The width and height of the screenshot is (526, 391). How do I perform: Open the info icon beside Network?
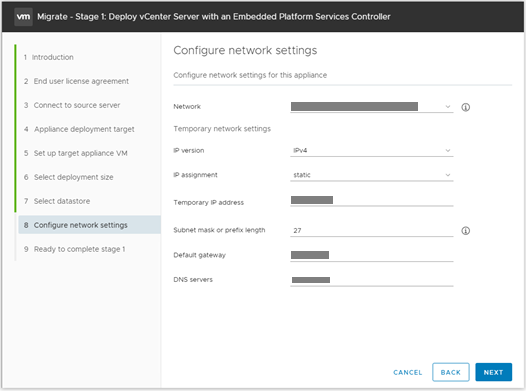click(465, 107)
